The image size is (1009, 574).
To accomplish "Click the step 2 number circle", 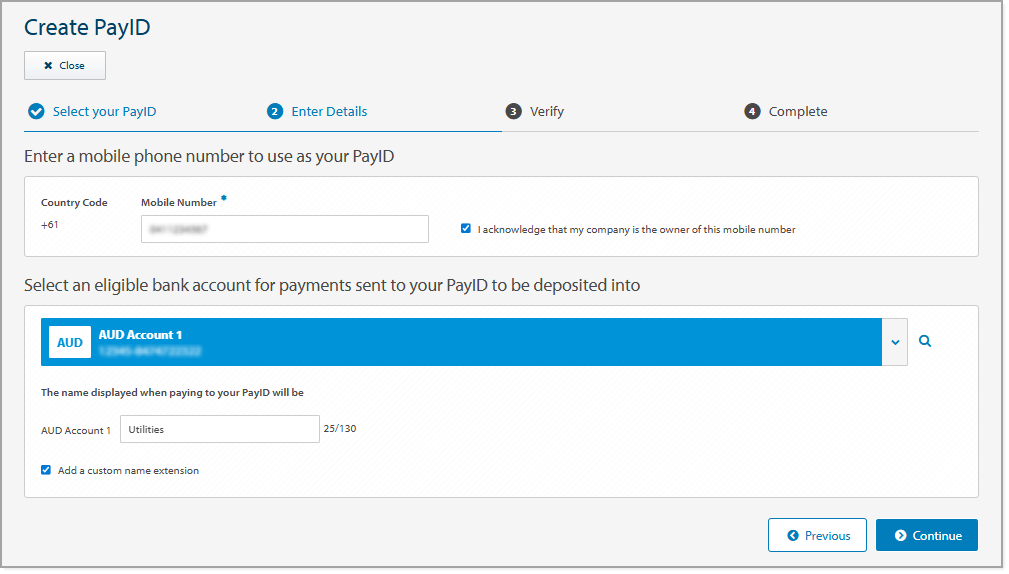I will click(x=275, y=111).
